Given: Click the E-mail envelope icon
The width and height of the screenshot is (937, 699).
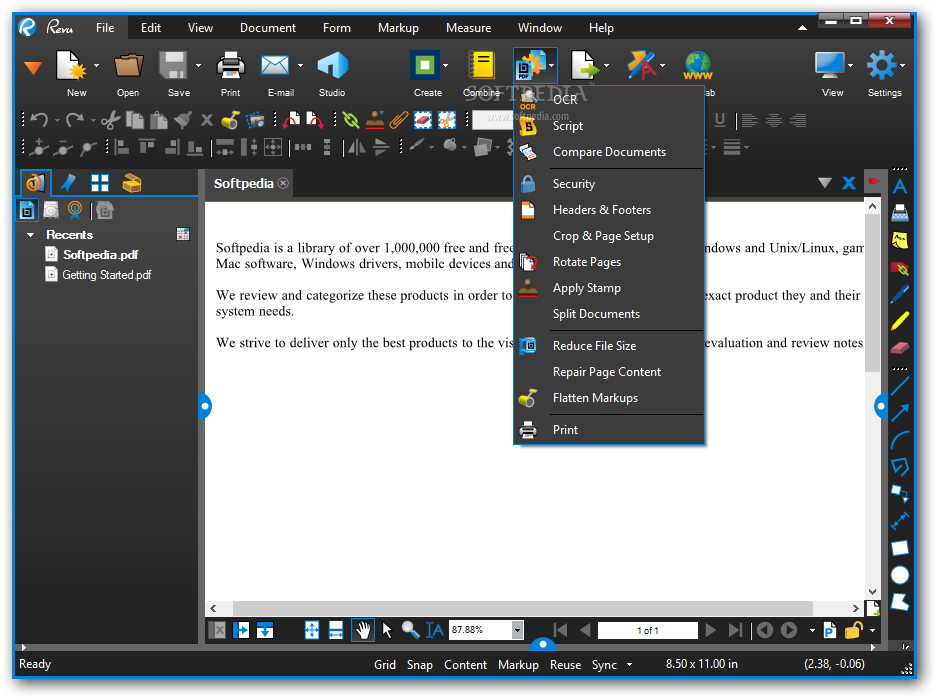Looking at the screenshot, I should [275, 66].
